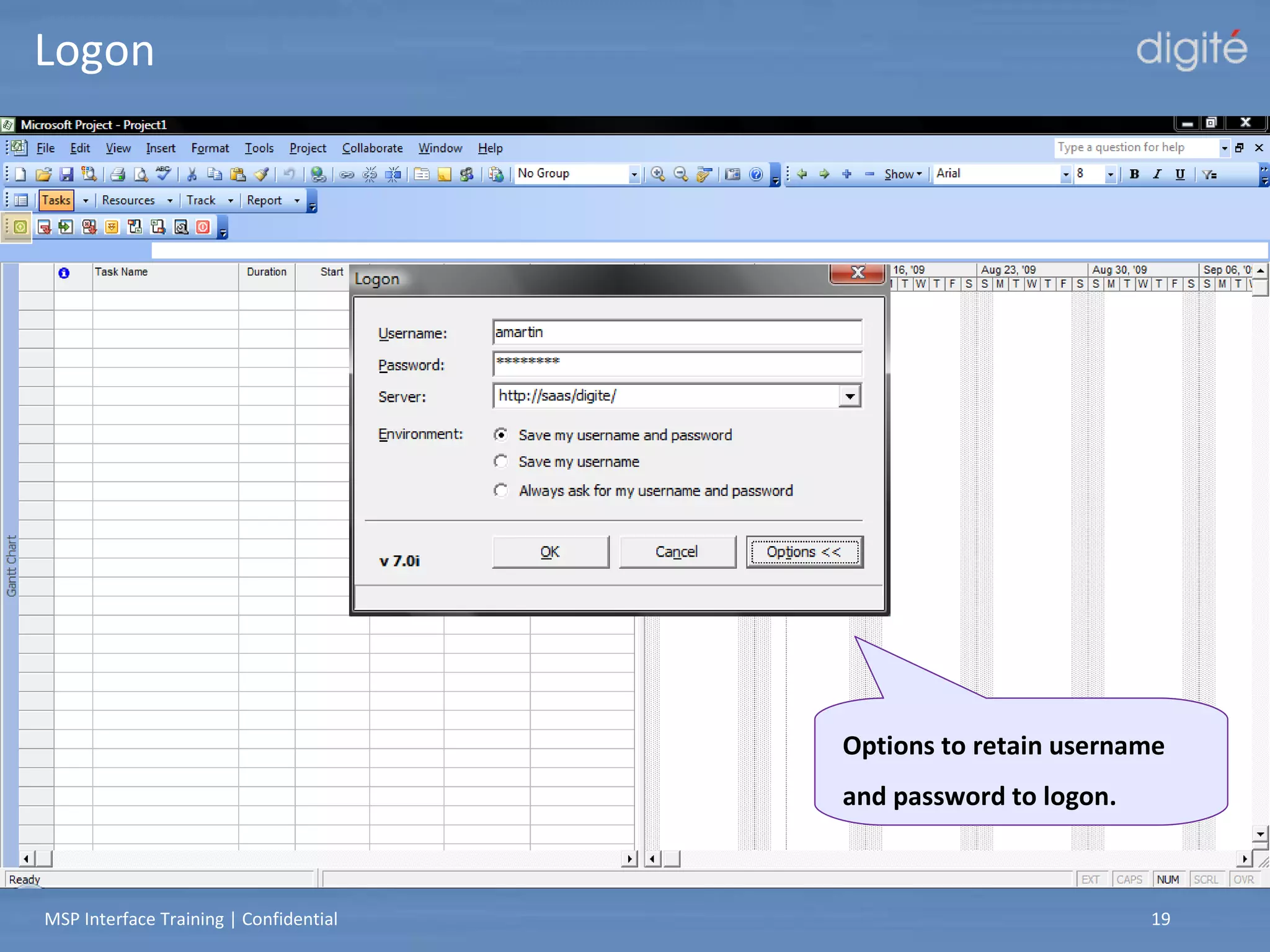Open the Help menu

point(490,148)
